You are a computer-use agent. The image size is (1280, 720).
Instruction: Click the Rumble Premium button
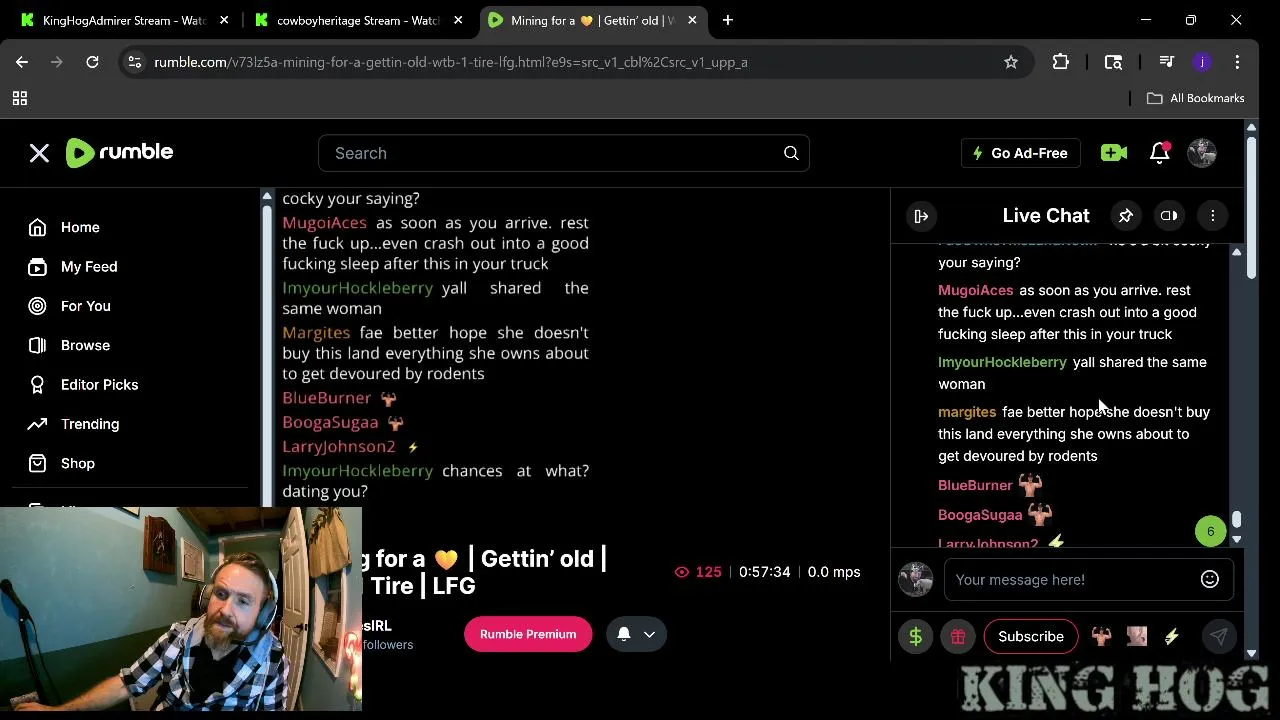(x=528, y=634)
